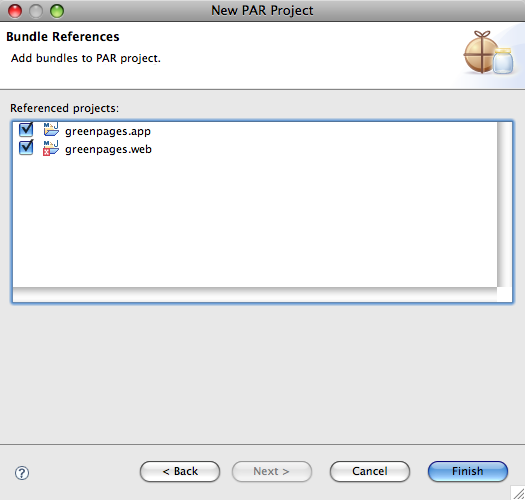Click the green zoom window button
Image resolution: width=525 pixels, height=500 pixels.
pos(57,11)
